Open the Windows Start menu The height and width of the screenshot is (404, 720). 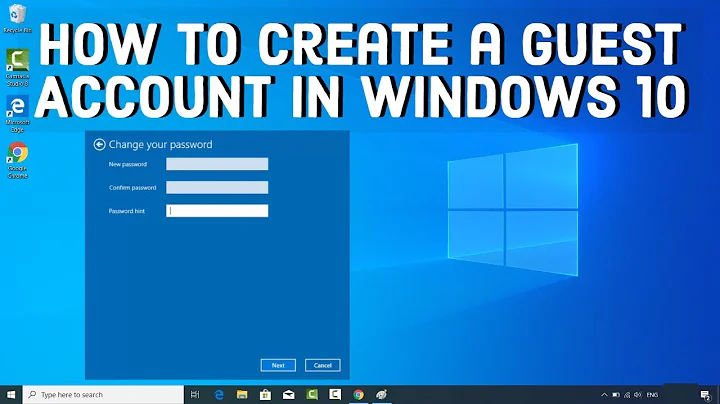[x=11, y=395]
